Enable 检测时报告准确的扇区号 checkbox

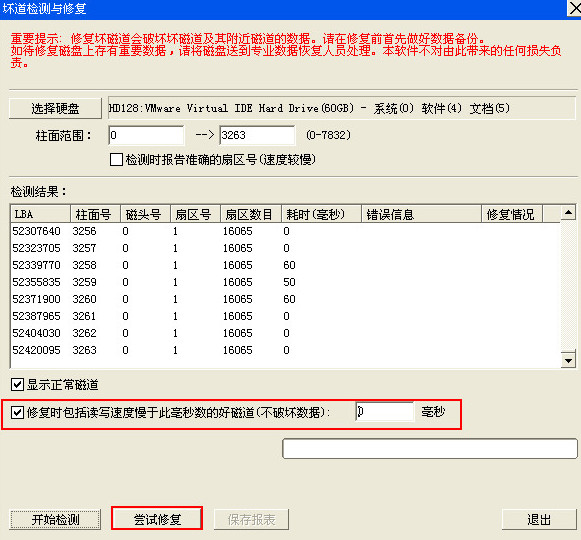(116, 160)
